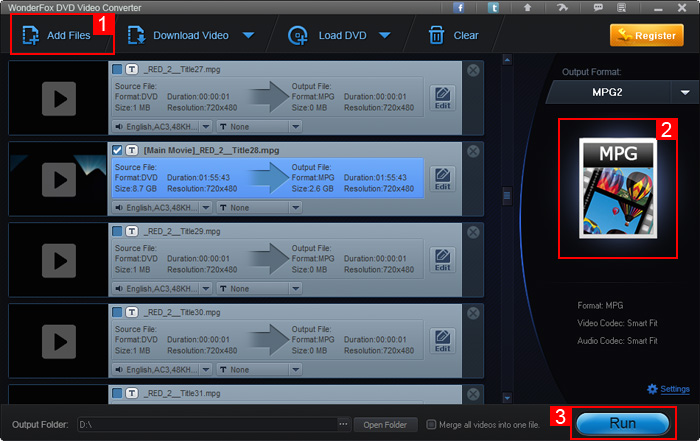Click the MPG output format icon
Viewport: 700px width, 441px height.
tap(617, 189)
